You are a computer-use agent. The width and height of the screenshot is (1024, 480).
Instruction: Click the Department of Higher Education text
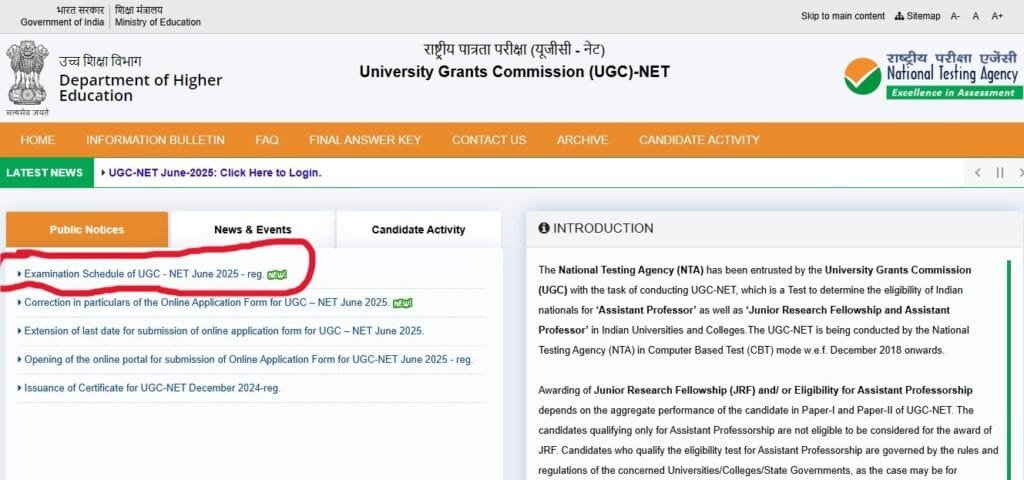(x=140, y=88)
